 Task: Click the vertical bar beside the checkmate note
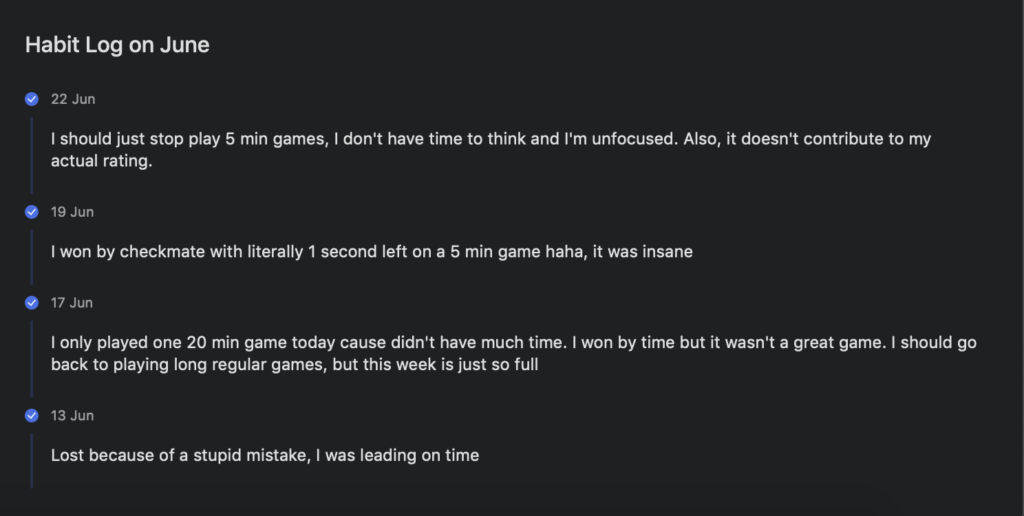(32, 253)
